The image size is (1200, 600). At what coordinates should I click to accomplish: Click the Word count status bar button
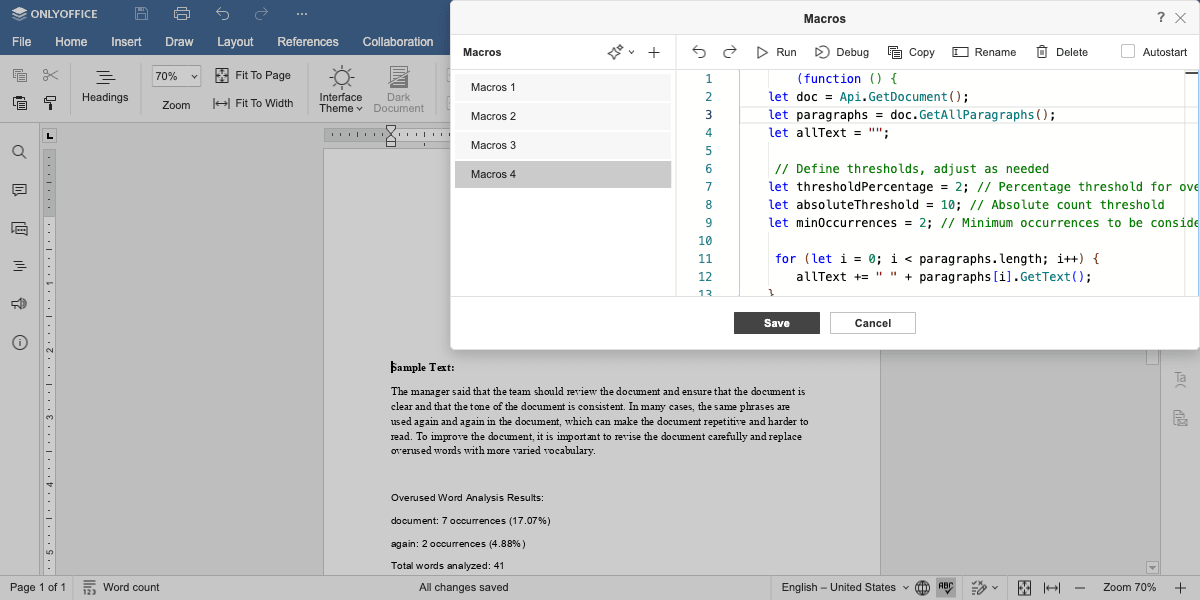(120, 587)
